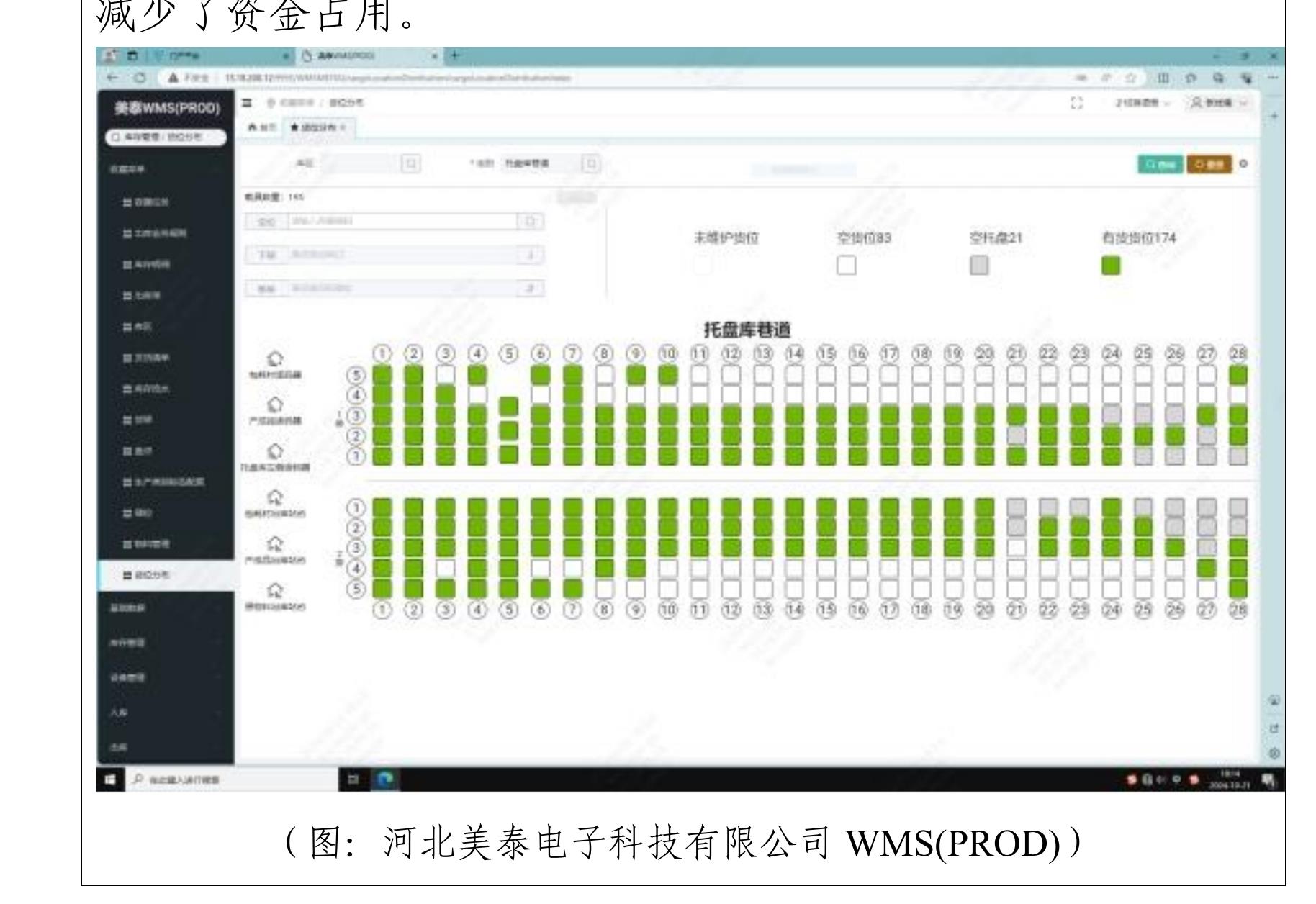1316x904 pixels.
Task: Go back with browser back arrow
Action: (112, 78)
